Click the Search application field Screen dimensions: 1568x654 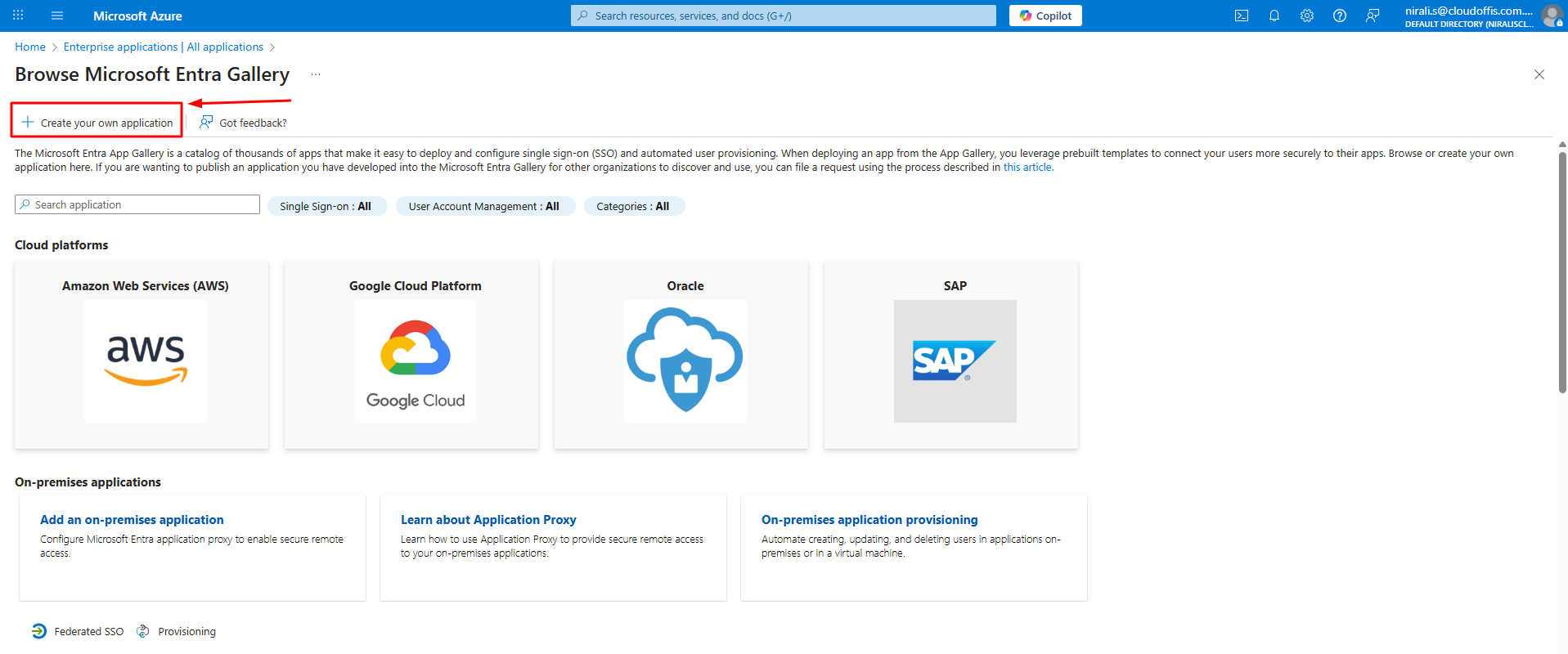[137, 204]
